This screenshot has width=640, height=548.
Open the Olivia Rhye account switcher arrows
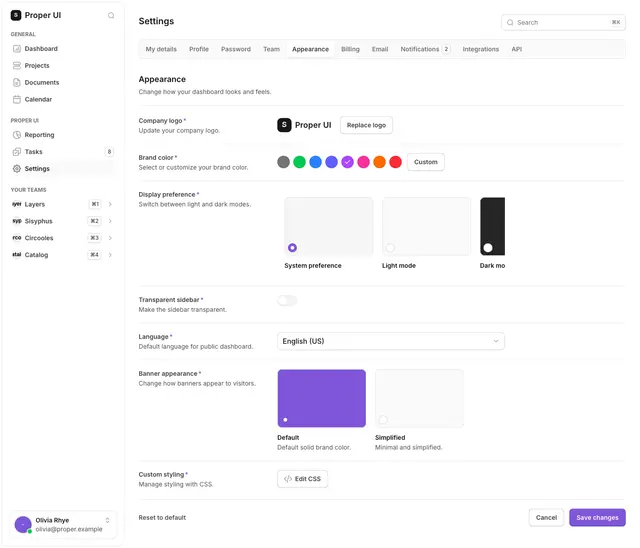coord(107,520)
